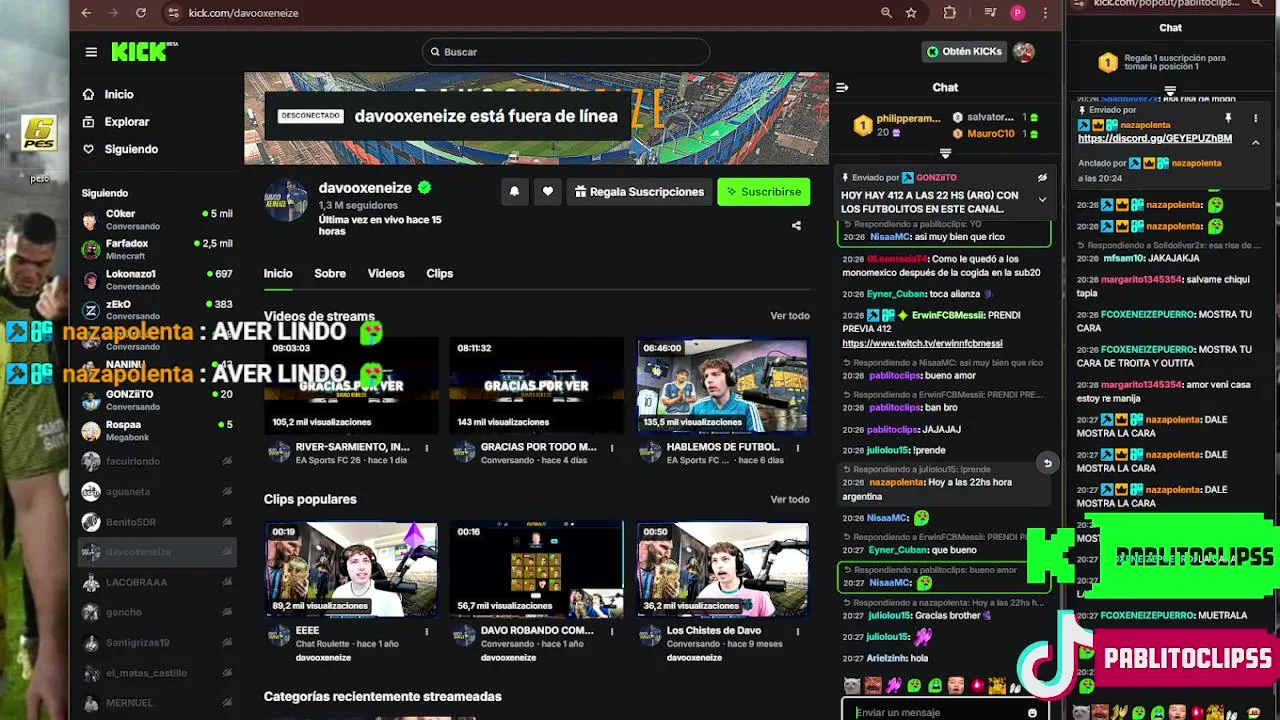Open the browser profile avatar

(x=1018, y=13)
